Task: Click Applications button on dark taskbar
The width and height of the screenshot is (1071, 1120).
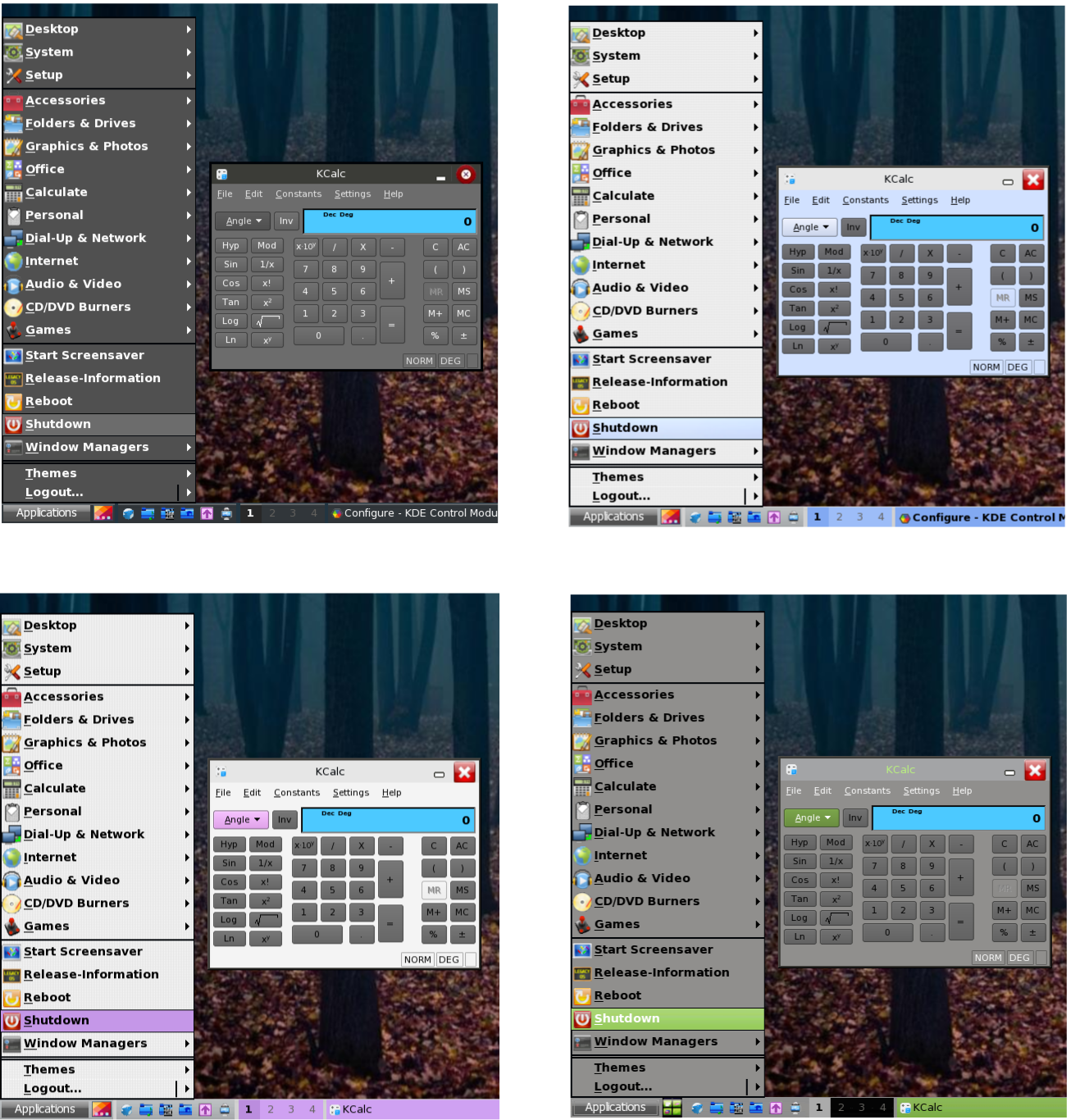Action: [46, 513]
